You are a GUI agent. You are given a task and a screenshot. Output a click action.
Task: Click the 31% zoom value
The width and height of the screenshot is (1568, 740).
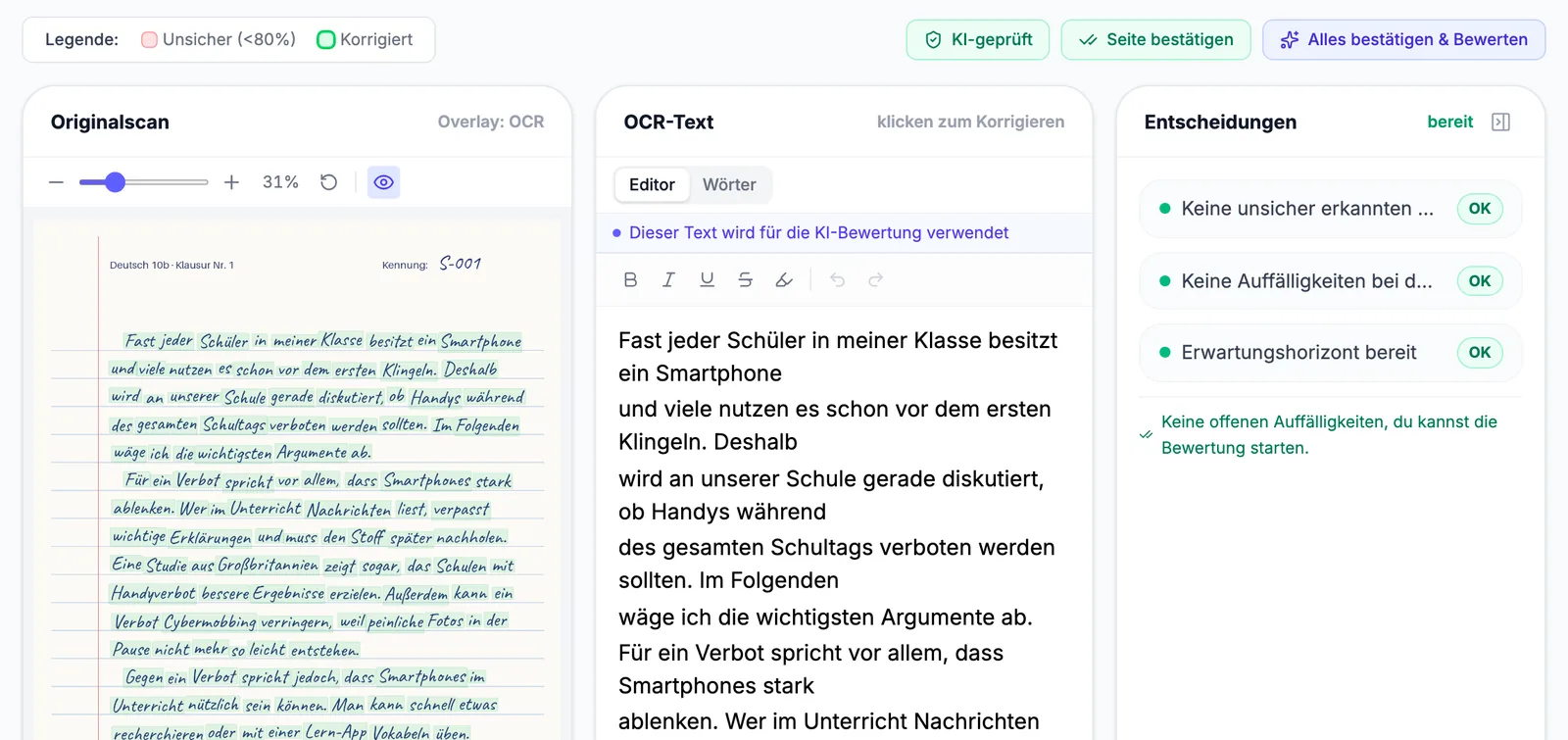click(280, 182)
